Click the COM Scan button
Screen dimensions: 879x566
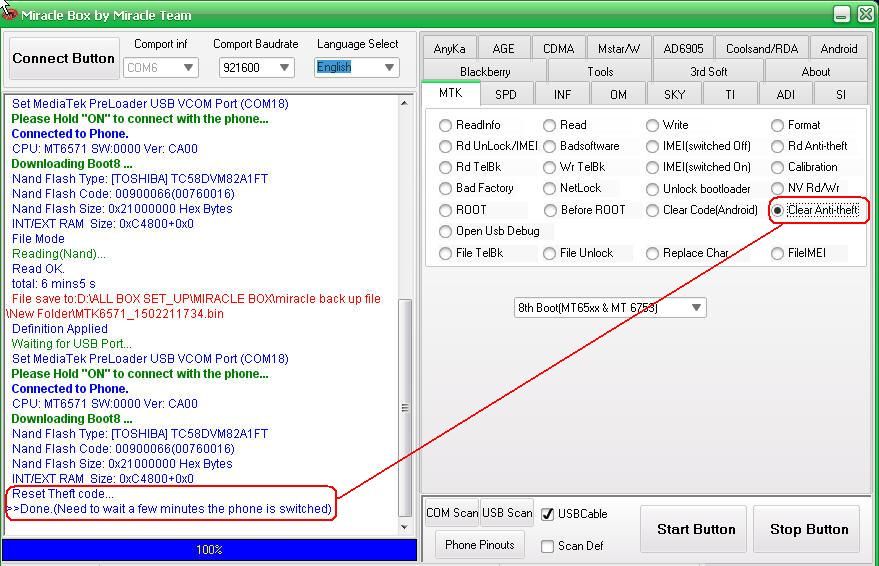(x=452, y=513)
